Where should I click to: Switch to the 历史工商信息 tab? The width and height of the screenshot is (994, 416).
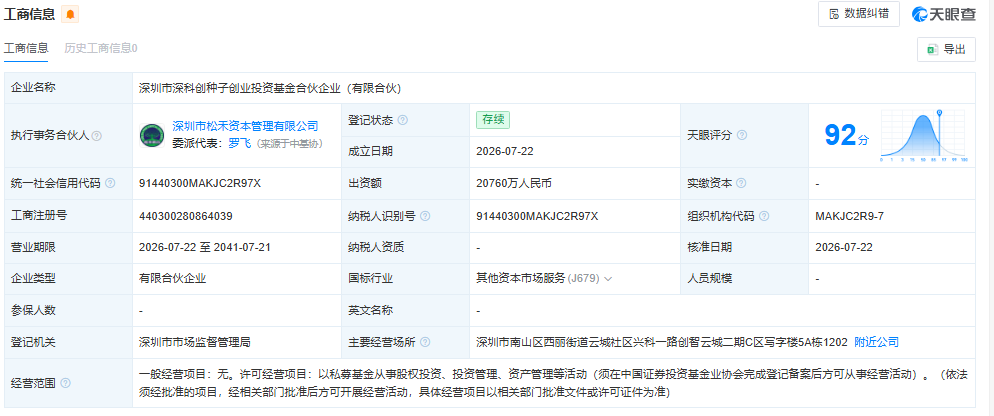(101, 48)
